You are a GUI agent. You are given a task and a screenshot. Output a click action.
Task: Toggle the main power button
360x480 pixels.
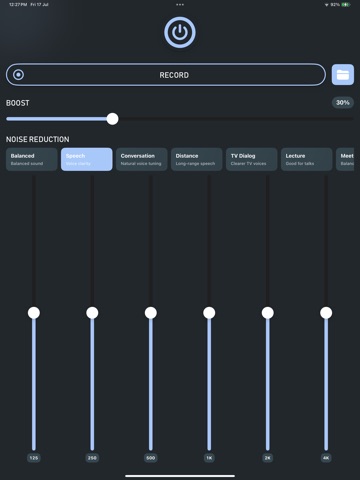(180, 32)
